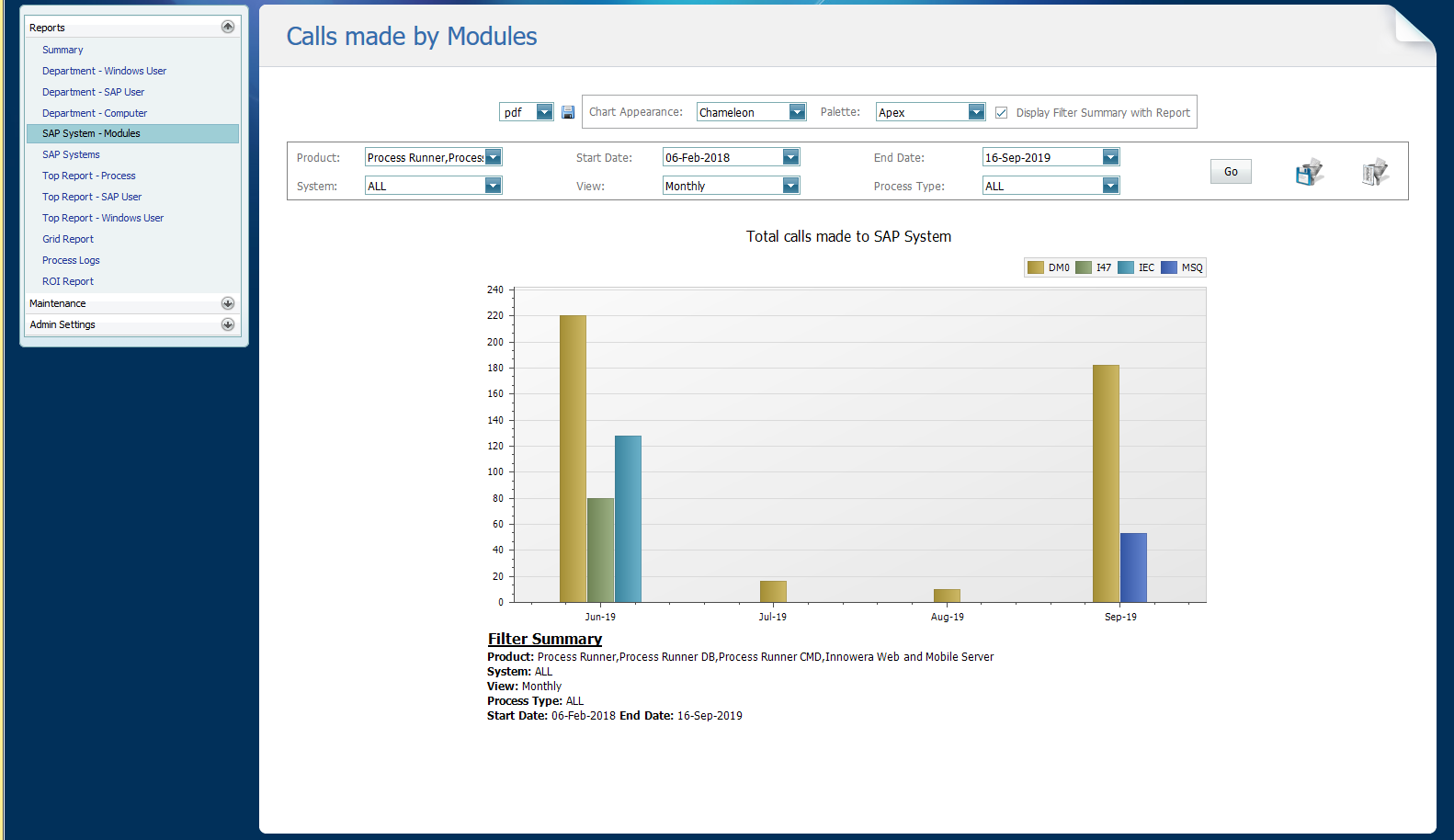Click the I47 legend color swatch
The height and width of the screenshot is (840, 1454).
click(1084, 267)
